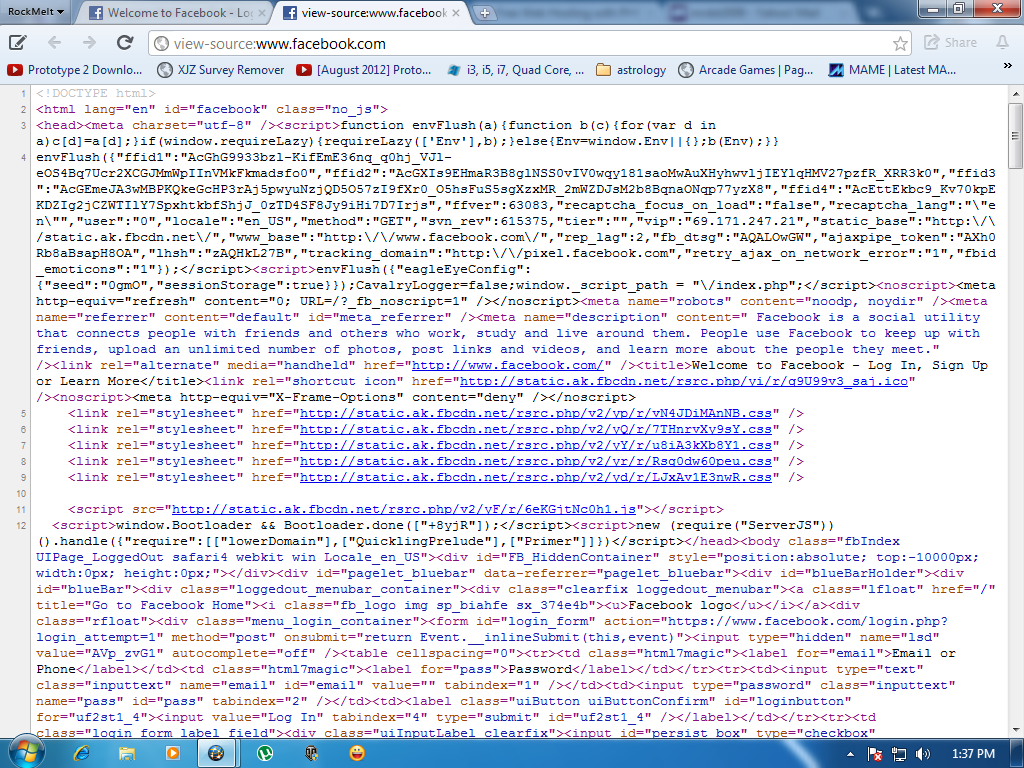1024x768 pixels.
Task: Open the q9U99v3_saj.ico favicon link
Action: click(684, 381)
